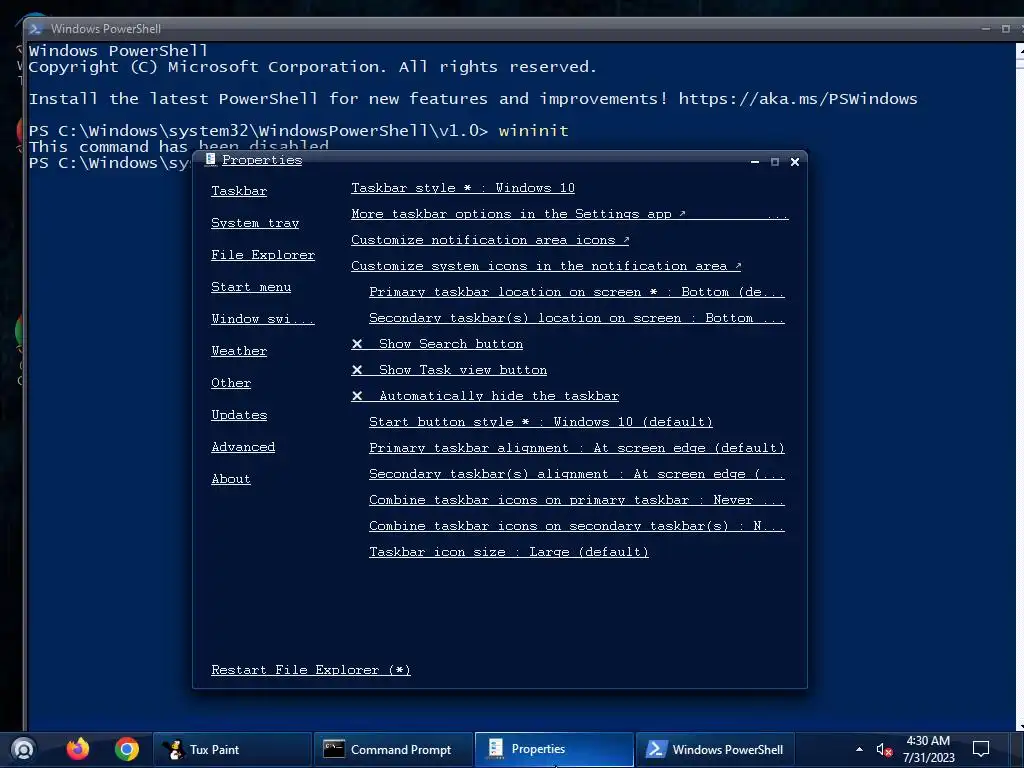Select System tray section in sidebar

(x=255, y=223)
